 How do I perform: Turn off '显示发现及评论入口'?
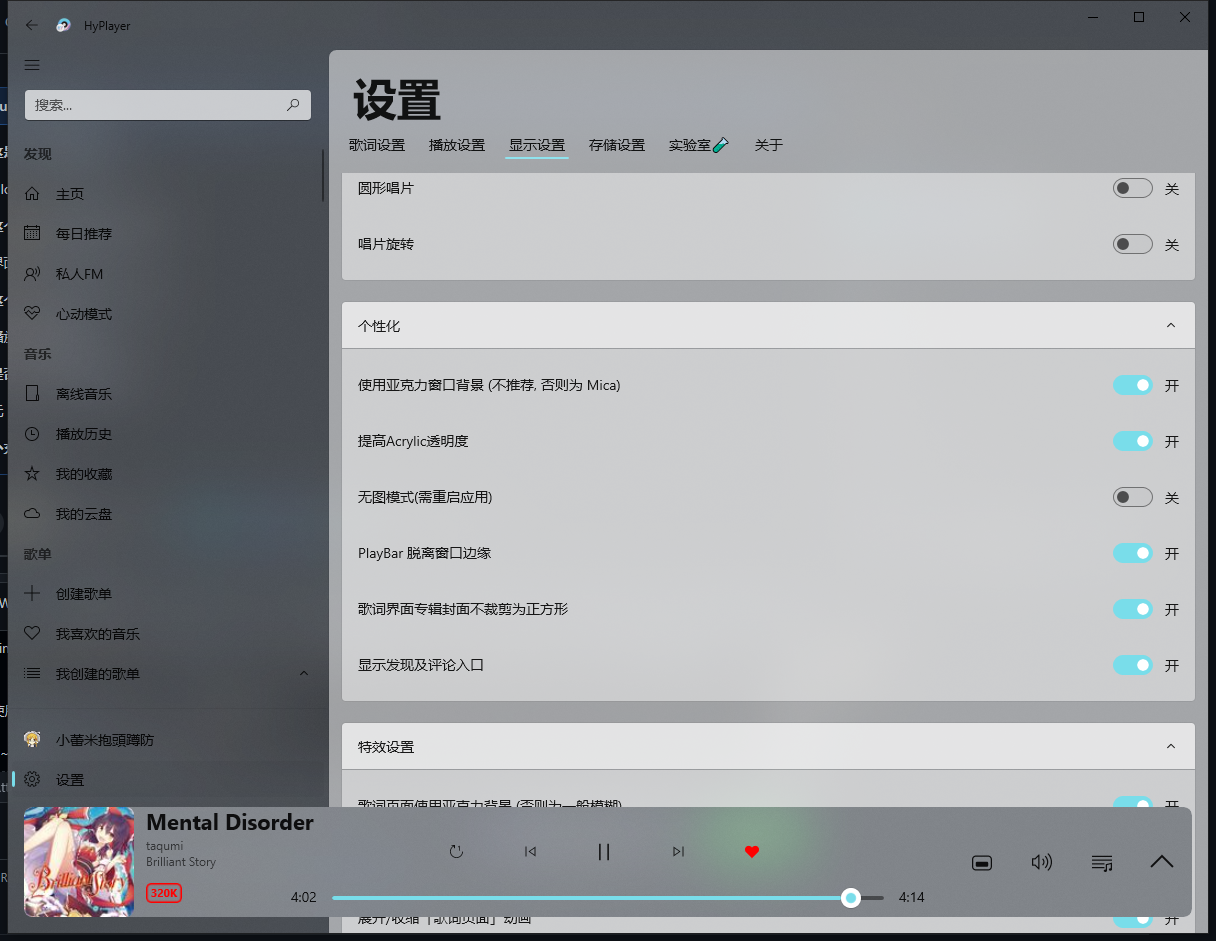coord(1132,665)
